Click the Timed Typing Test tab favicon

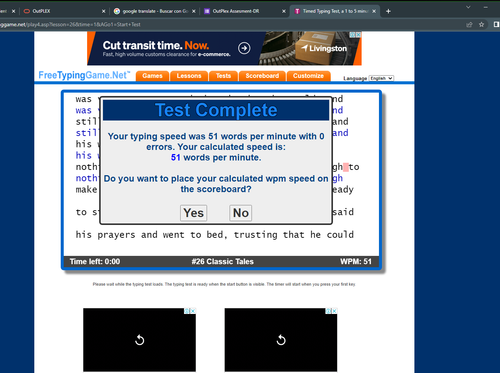[x=297, y=11]
